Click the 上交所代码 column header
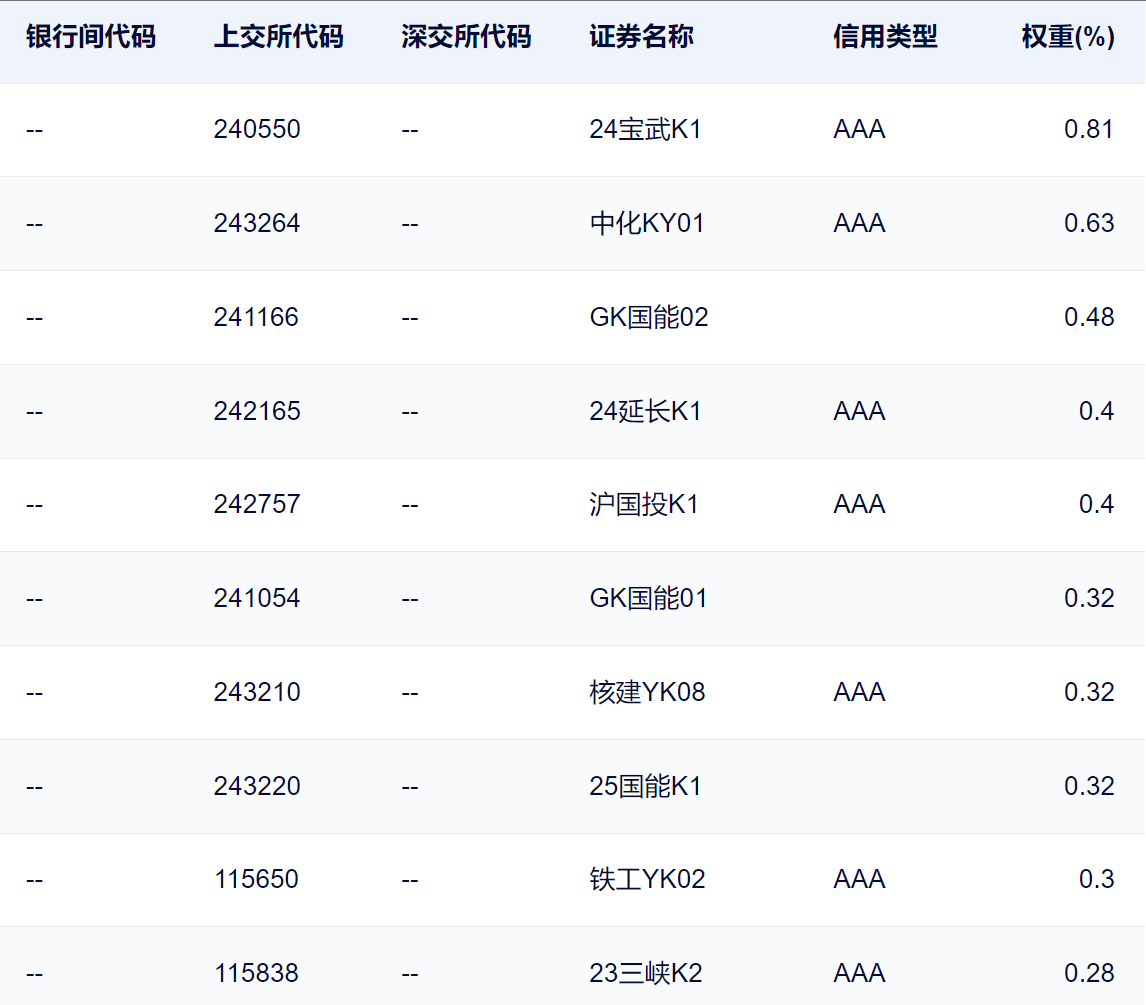This screenshot has height=1005, width=1146. pyautogui.click(x=278, y=37)
